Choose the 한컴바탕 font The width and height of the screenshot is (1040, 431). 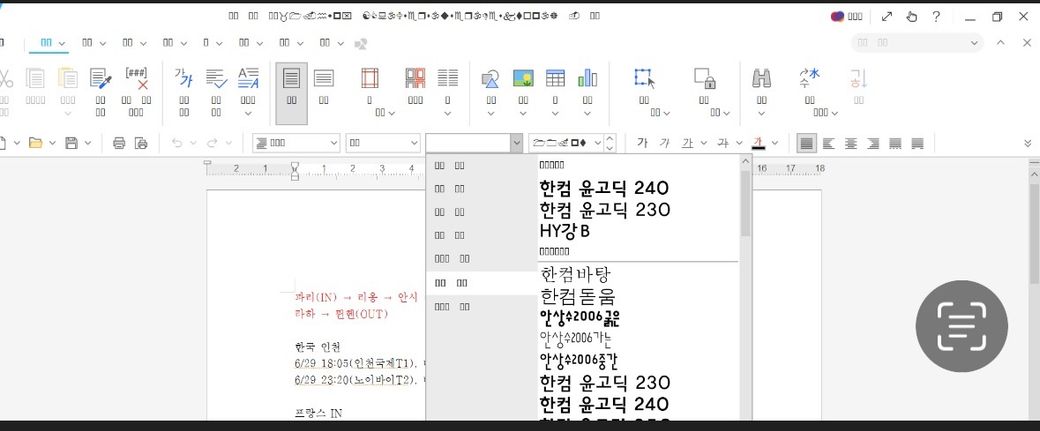(575, 274)
